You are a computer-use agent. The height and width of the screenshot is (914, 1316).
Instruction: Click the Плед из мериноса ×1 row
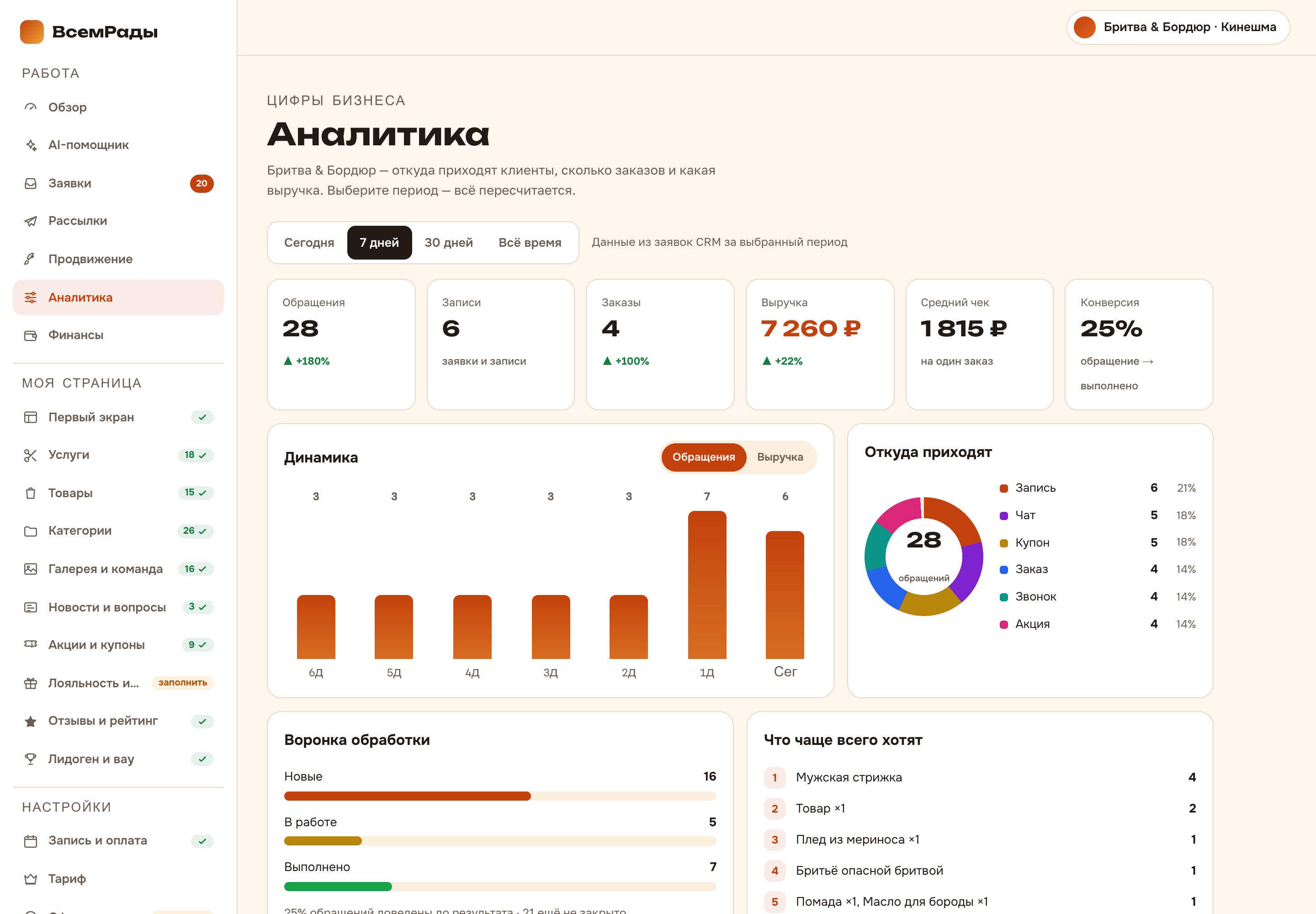980,840
